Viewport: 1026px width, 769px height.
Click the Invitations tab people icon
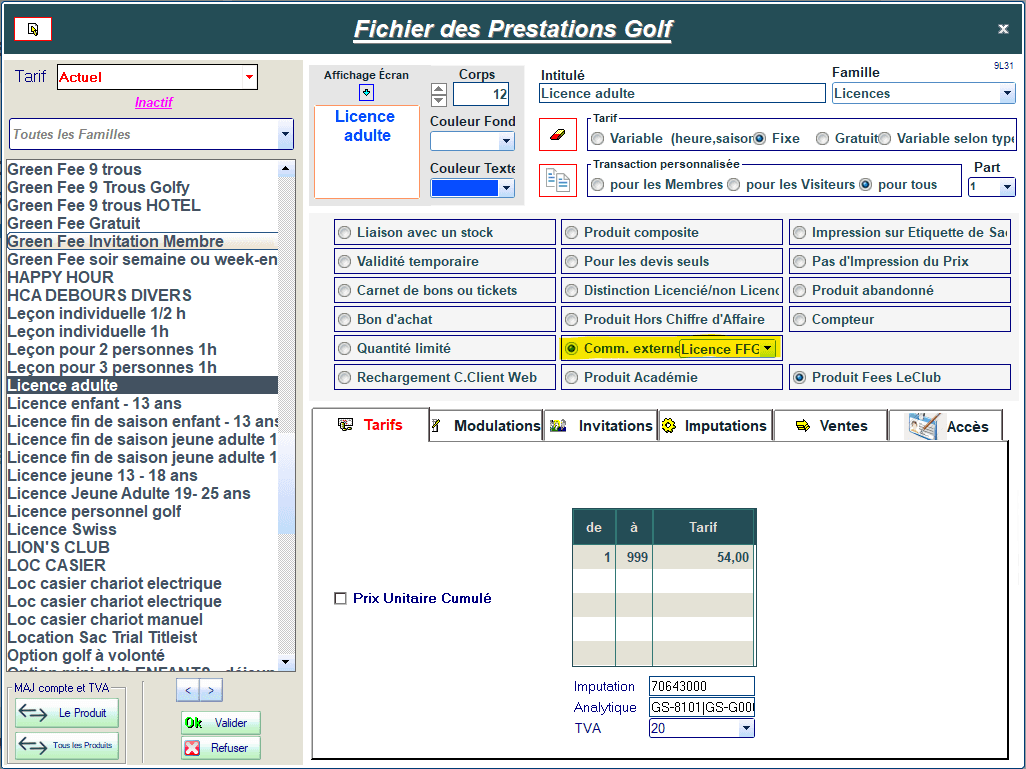coord(558,425)
